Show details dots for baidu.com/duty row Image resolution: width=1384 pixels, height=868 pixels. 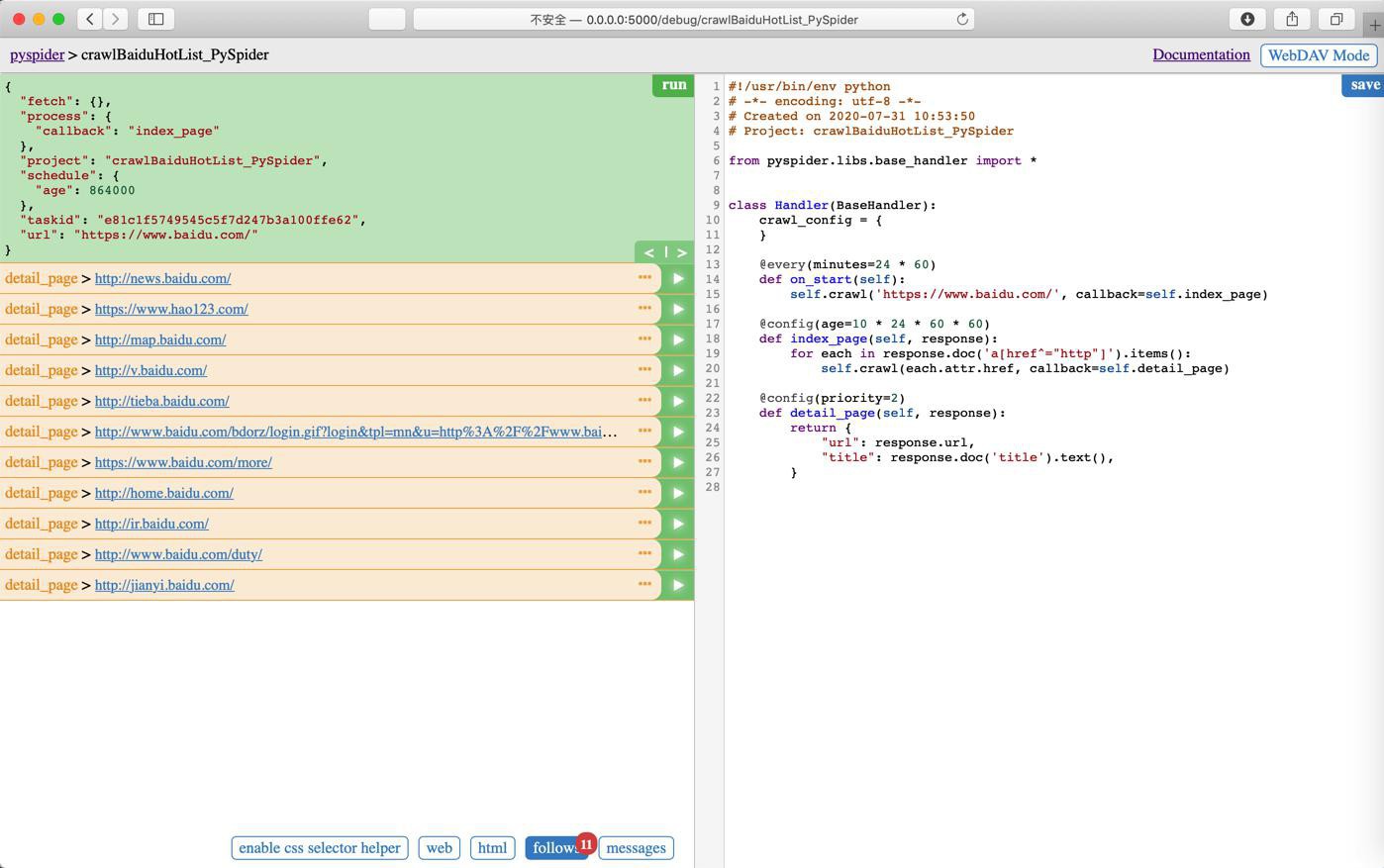click(x=644, y=554)
